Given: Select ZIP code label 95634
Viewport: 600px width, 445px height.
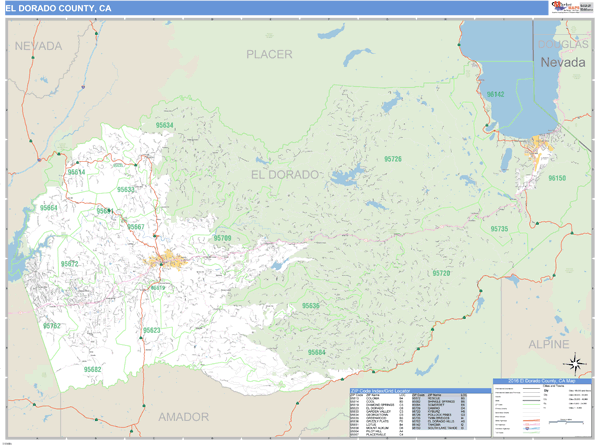Looking at the screenshot, I should [x=165, y=125].
